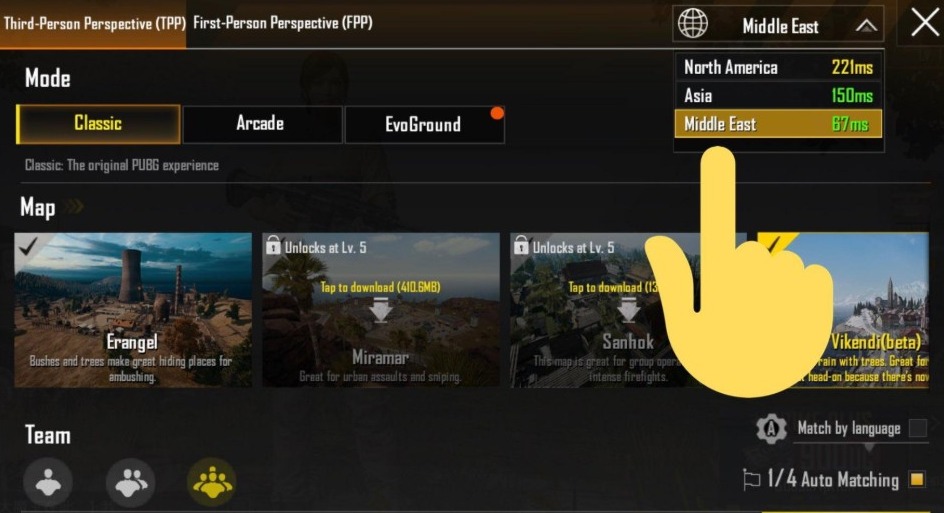Choose Asia 150ms server option
Viewport: 944px width, 513px height.
[778, 96]
